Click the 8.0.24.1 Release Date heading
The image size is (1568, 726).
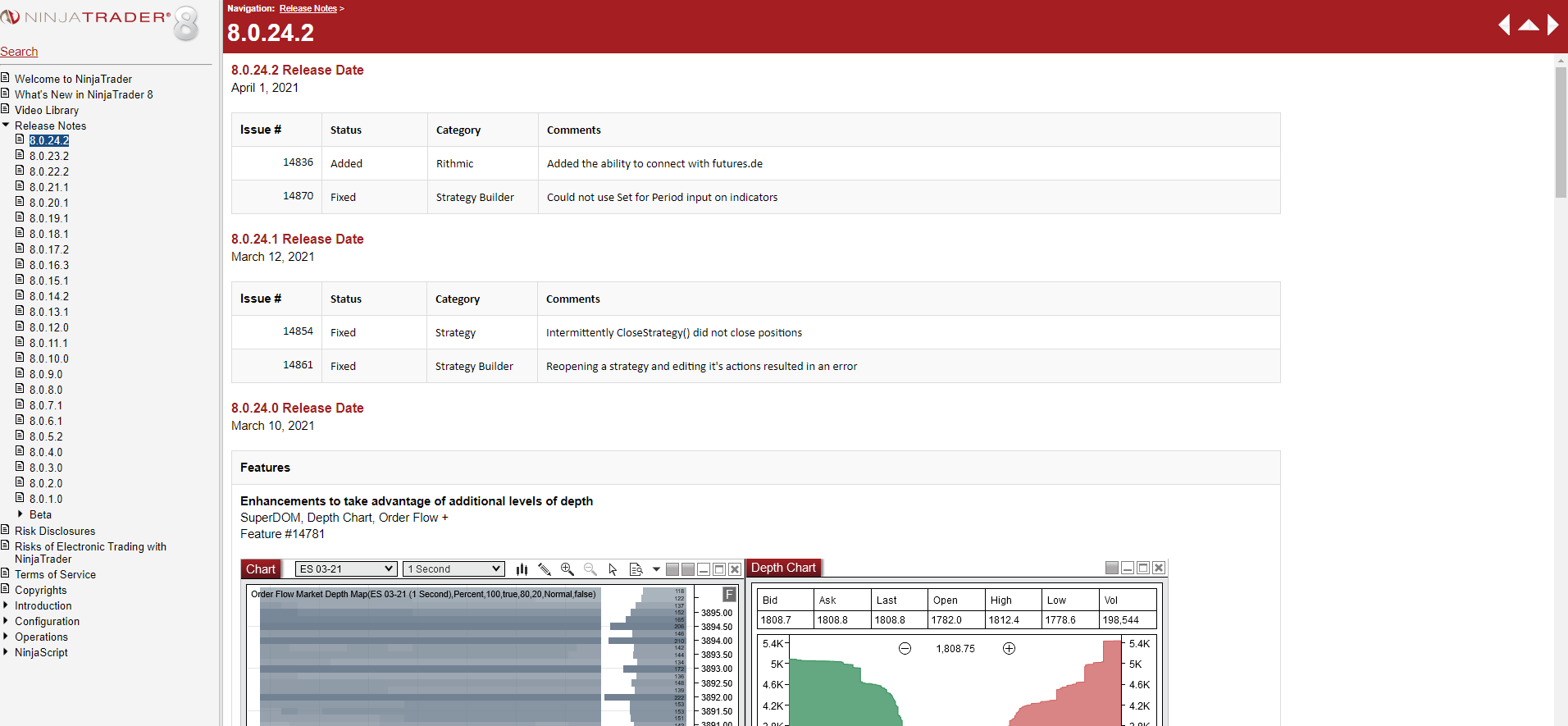(297, 239)
